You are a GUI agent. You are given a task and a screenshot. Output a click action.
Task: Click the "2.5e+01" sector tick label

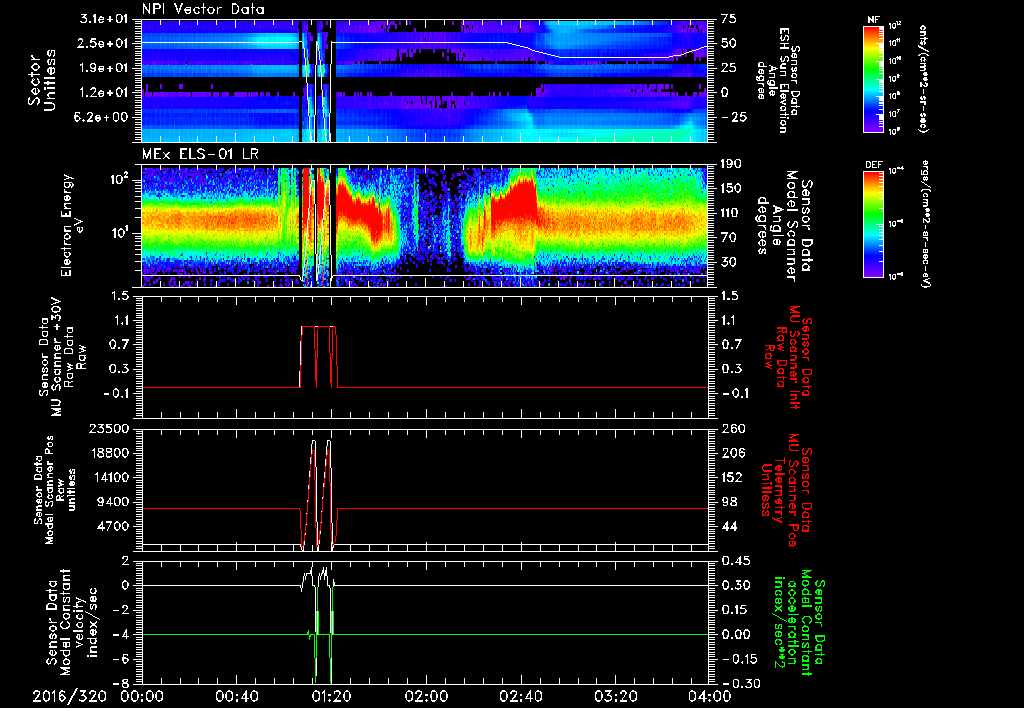click(103, 43)
